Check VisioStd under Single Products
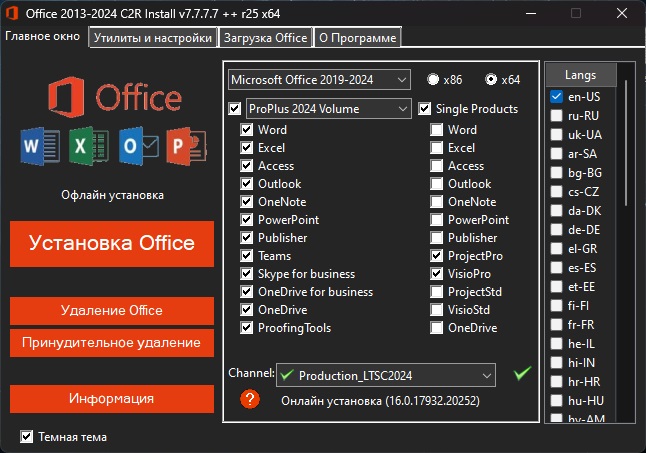This screenshot has height=453, width=646. [436, 310]
